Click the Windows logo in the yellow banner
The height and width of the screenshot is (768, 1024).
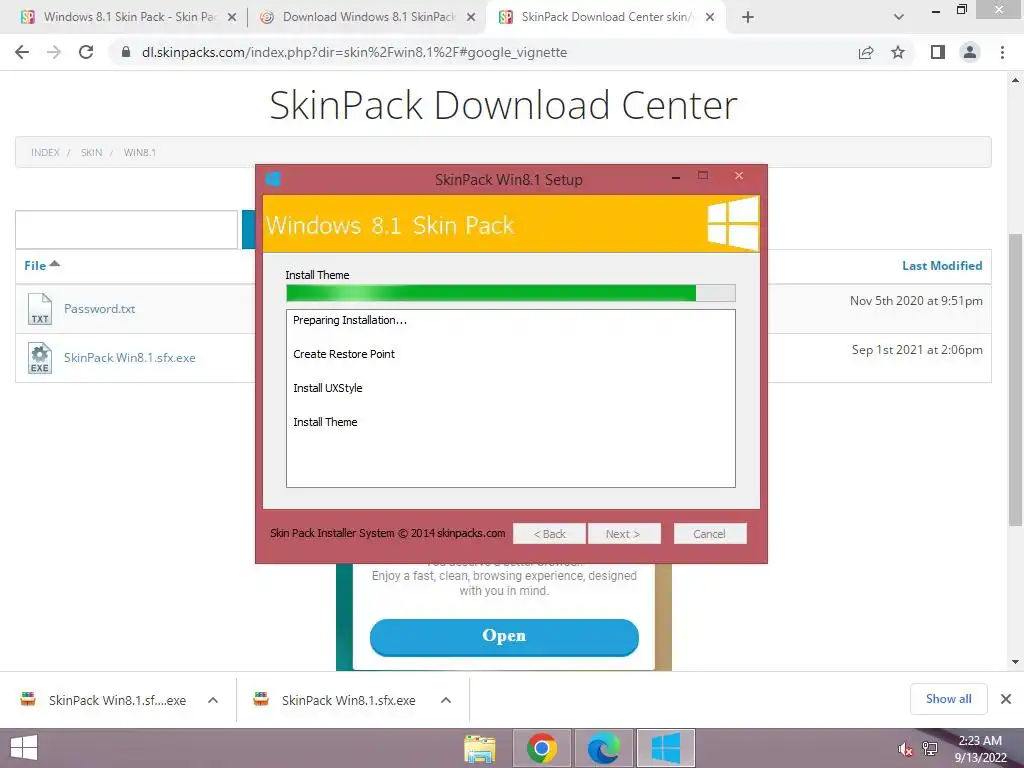733,224
